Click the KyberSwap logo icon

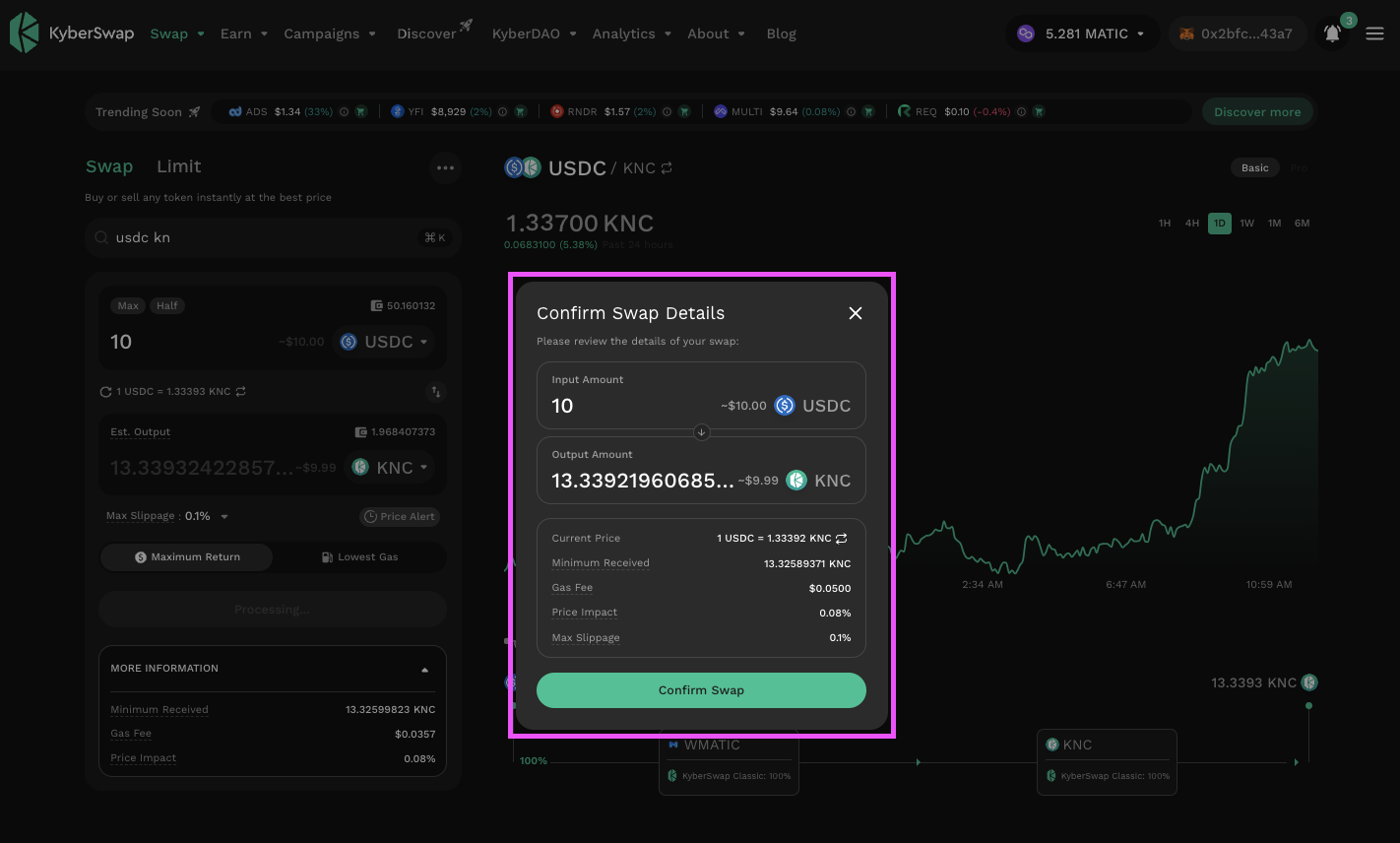[24, 32]
